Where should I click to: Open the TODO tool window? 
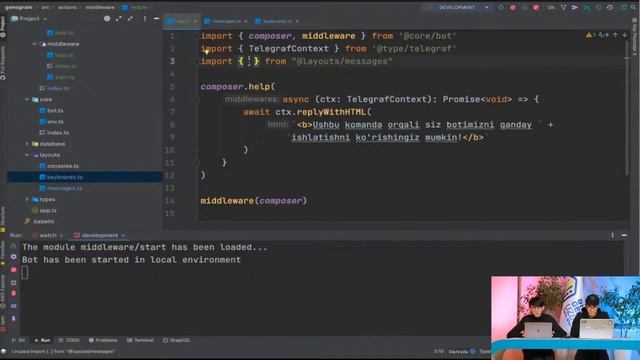coord(69,340)
